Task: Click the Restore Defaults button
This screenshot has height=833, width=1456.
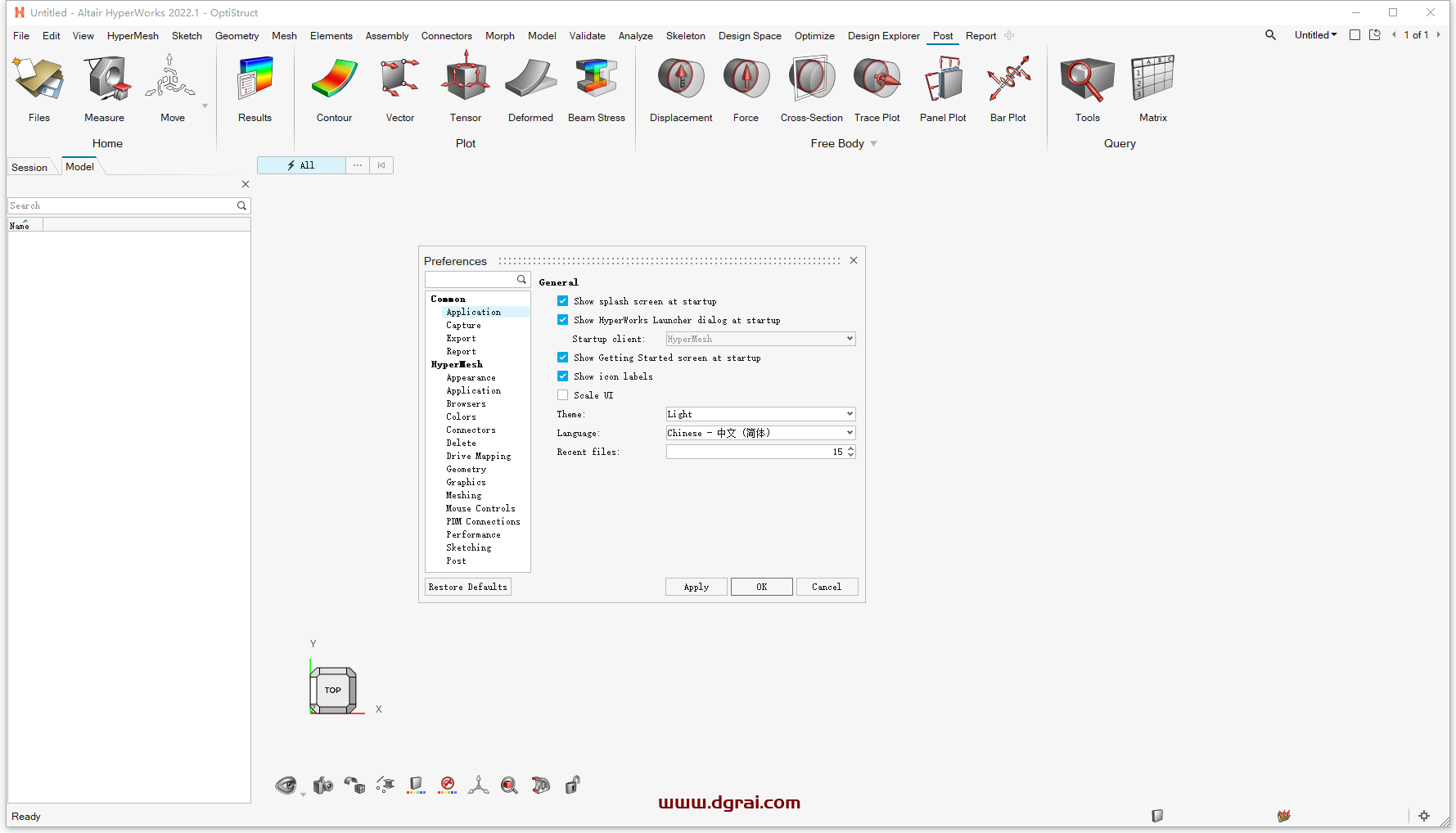Action: coord(468,587)
